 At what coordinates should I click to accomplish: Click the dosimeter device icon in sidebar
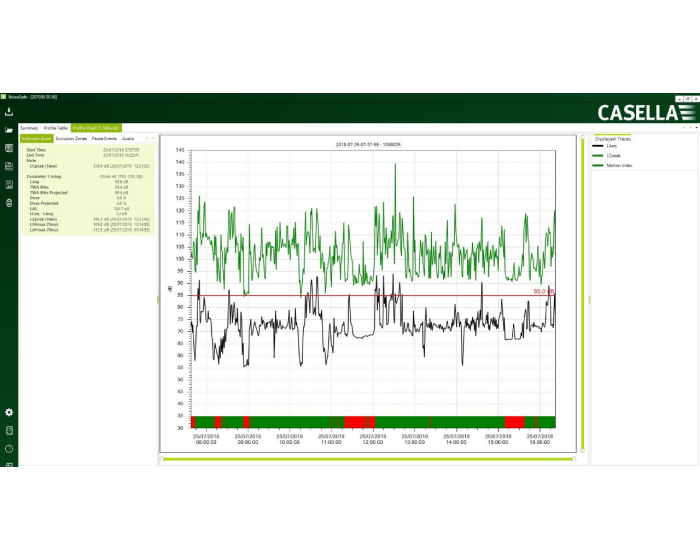9,203
